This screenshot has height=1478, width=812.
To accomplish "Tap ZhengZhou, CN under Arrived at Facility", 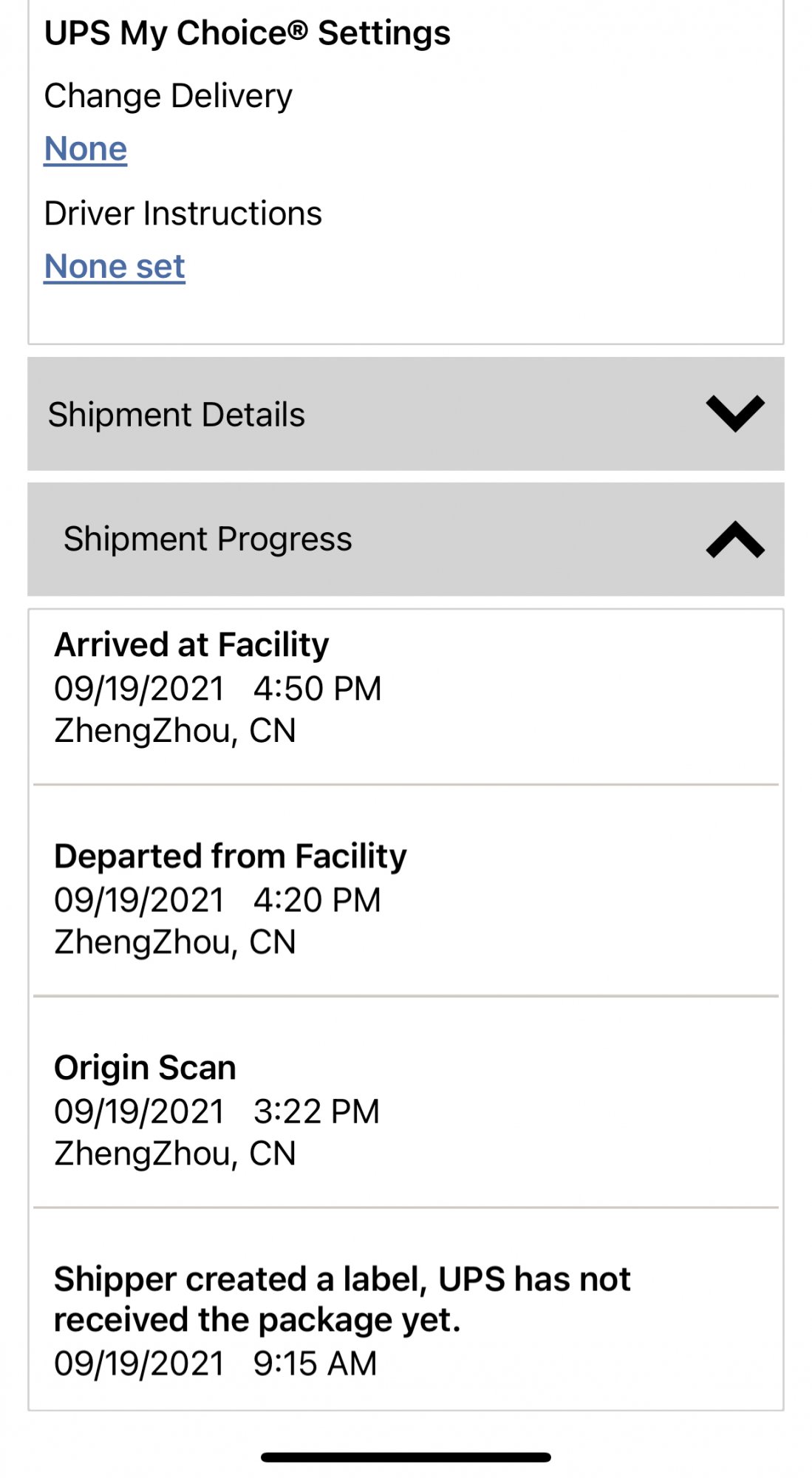I will point(175,732).
